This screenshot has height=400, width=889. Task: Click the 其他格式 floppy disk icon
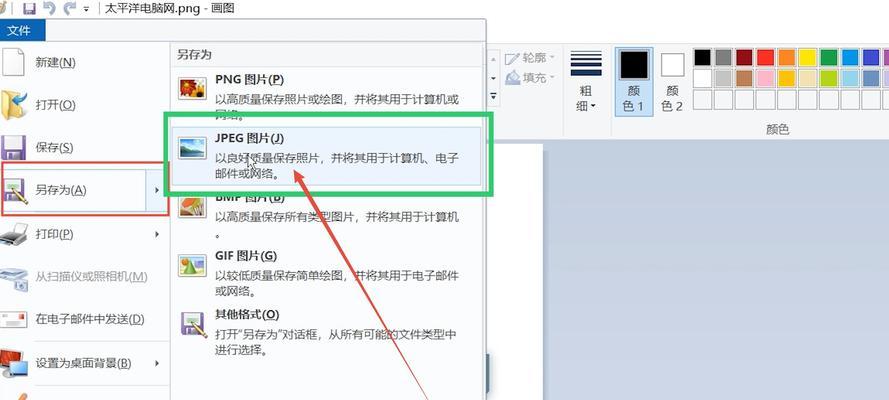coord(193,324)
